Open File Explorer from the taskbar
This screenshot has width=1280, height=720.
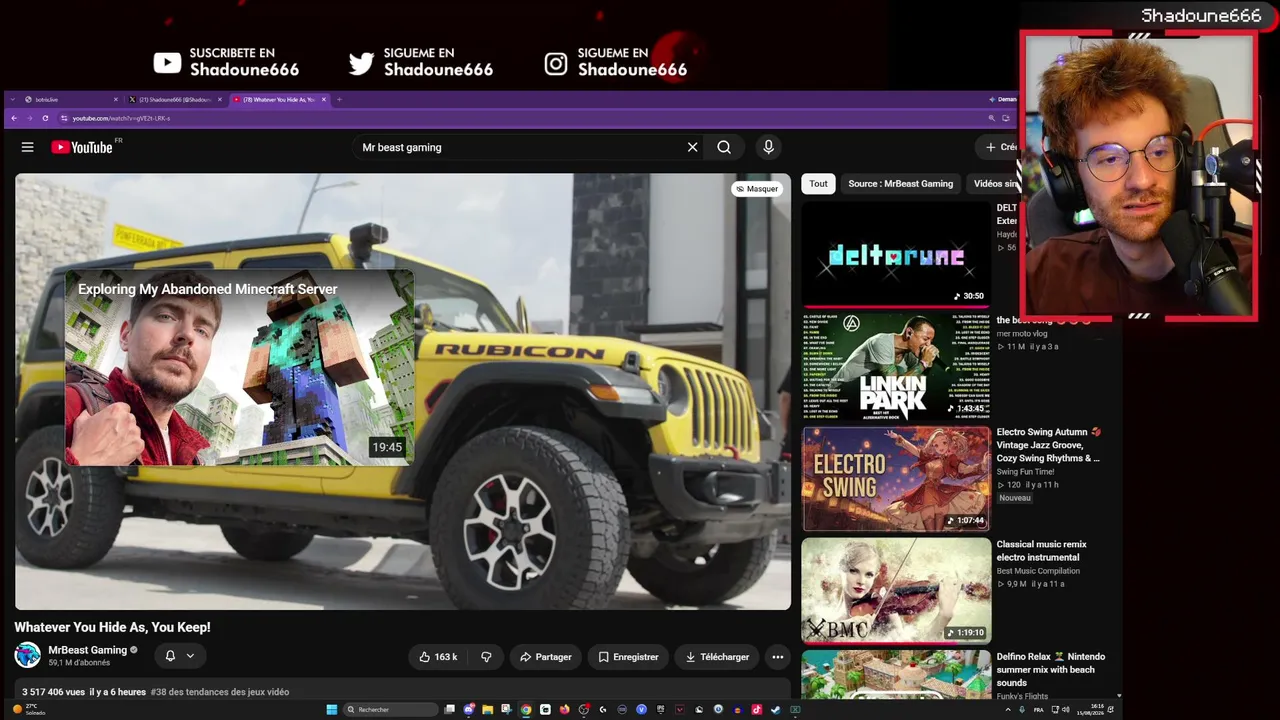click(x=488, y=710)
